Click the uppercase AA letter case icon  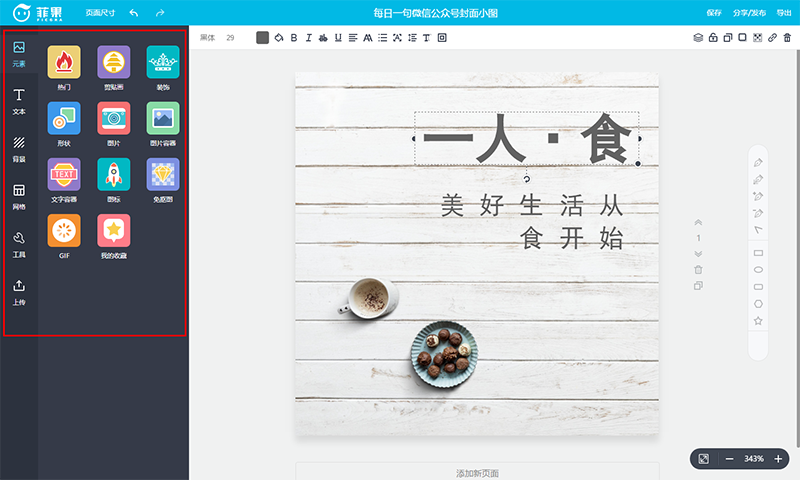click(x=367, y=38)
